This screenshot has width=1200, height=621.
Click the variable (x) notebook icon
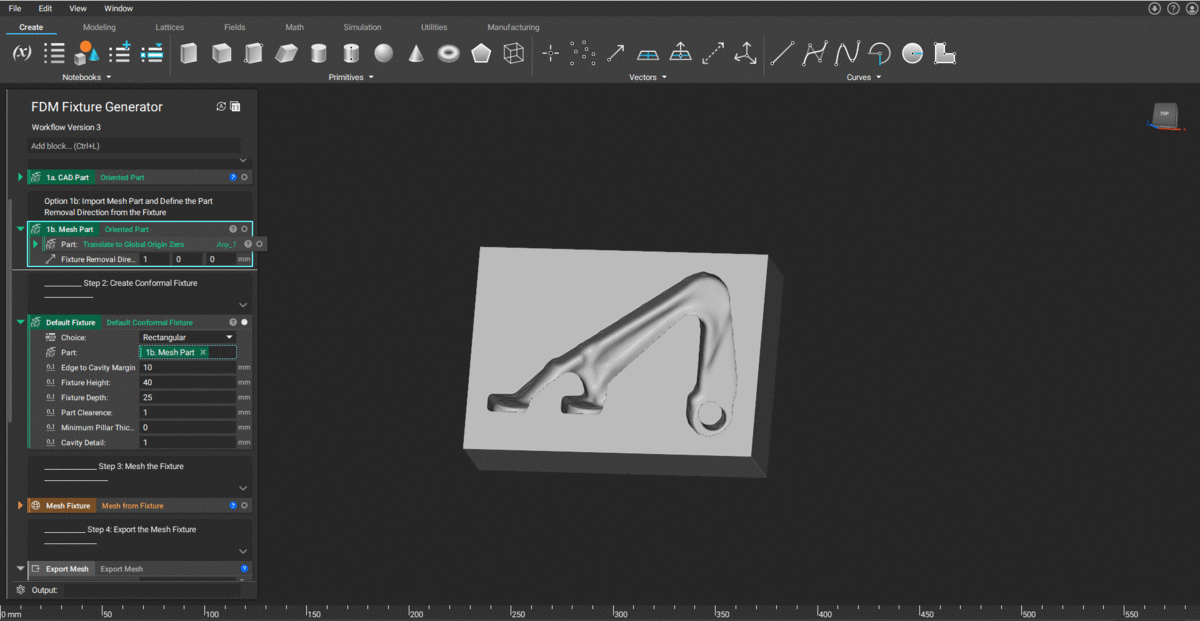tap(21, 53)
